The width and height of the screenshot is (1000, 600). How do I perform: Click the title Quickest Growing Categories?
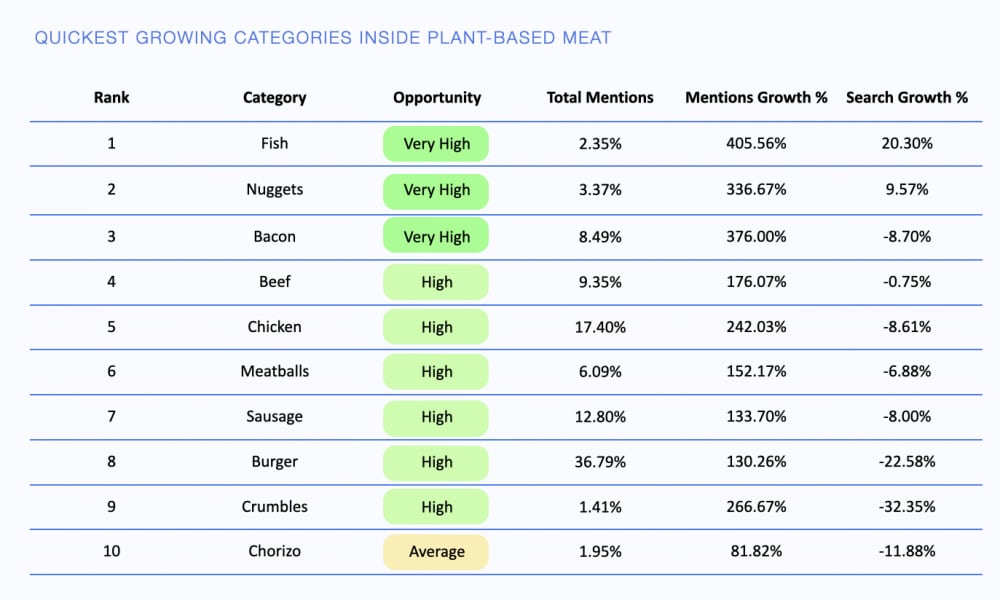[x=322, y=39]
